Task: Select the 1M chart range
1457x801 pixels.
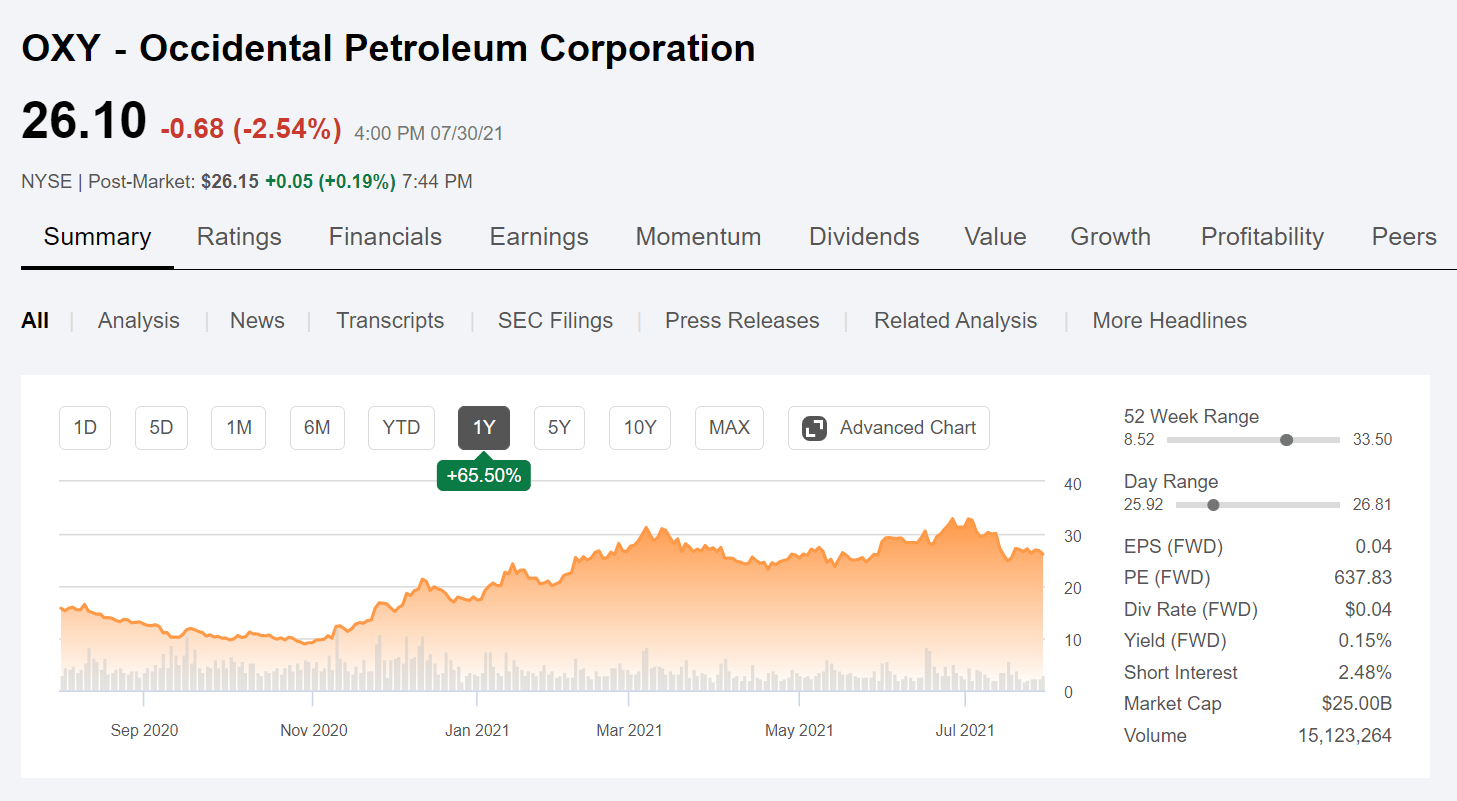Action: 239,428
